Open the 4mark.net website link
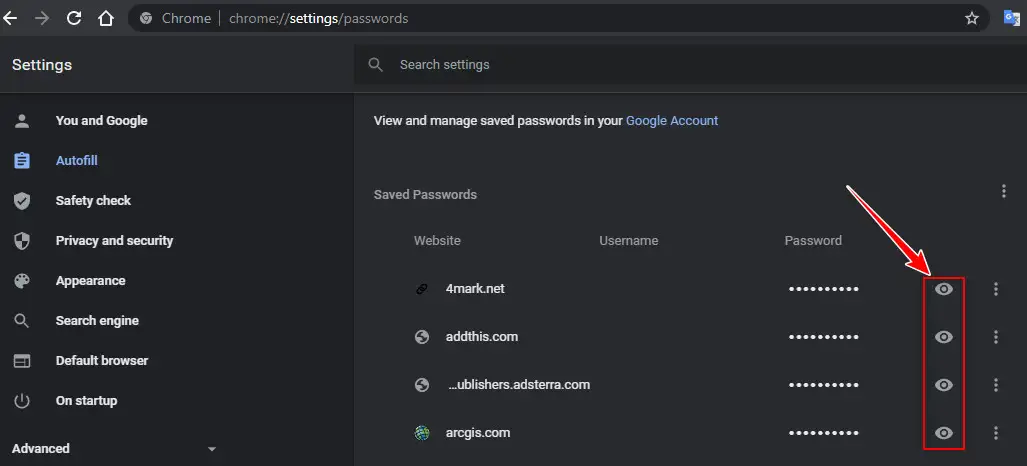 [x=475, y=289]
